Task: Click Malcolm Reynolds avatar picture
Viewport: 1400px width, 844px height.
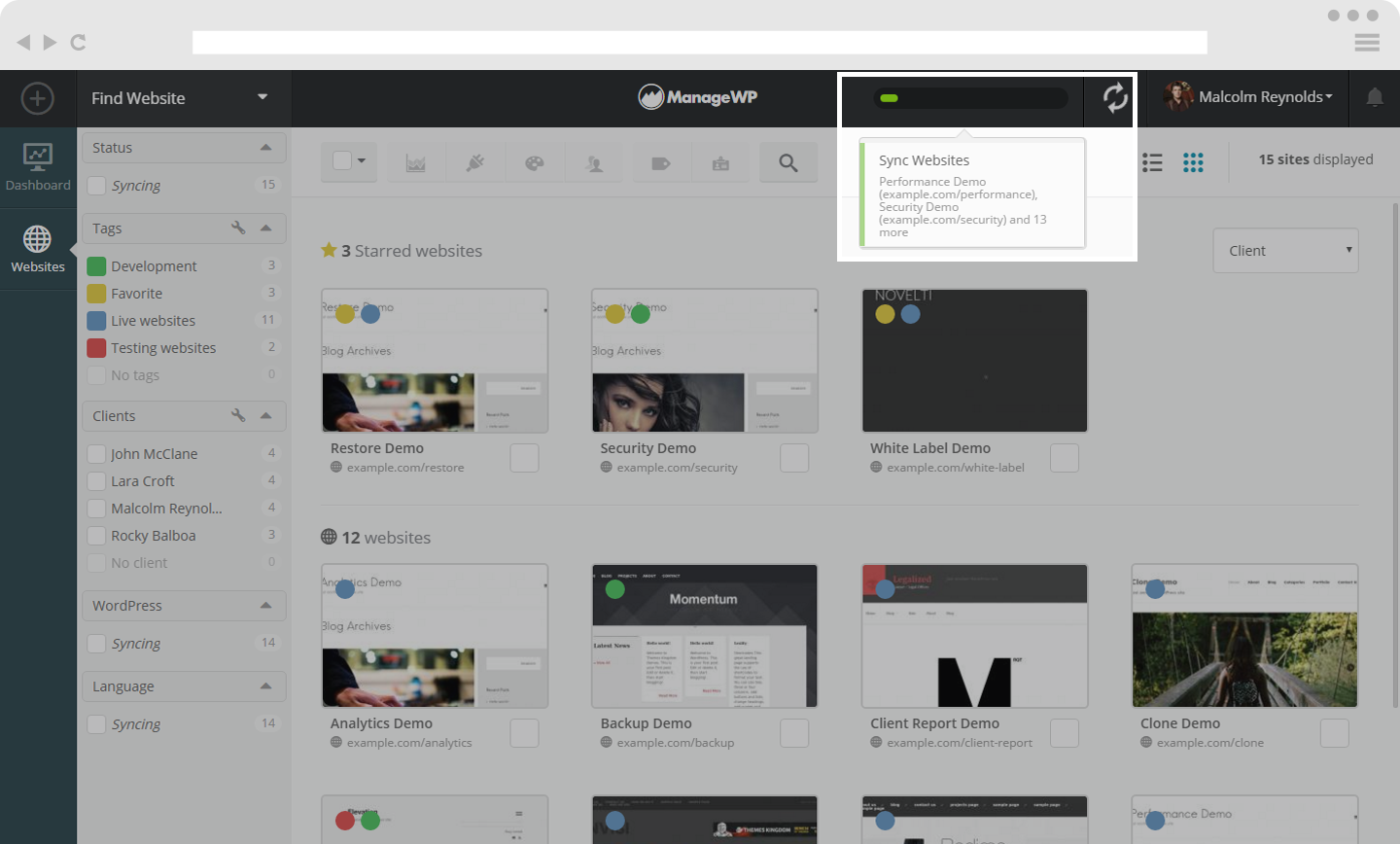Action: point(1178,97)
